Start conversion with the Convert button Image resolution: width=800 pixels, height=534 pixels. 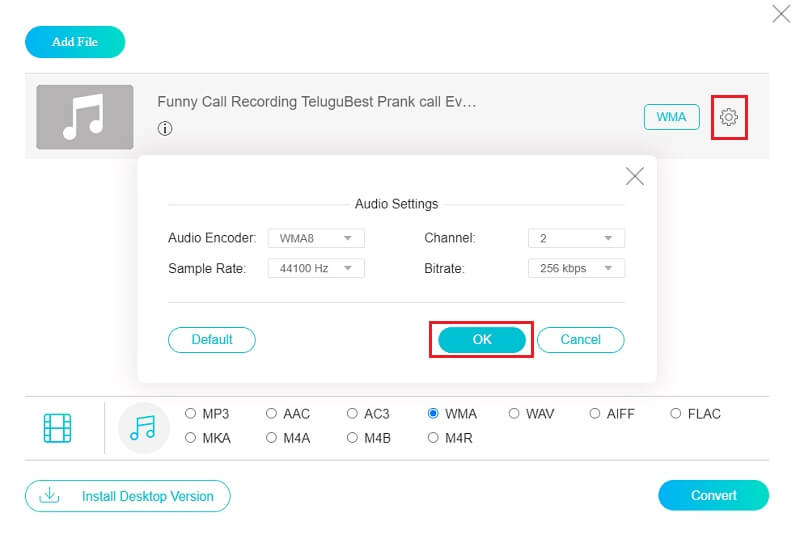713,495
